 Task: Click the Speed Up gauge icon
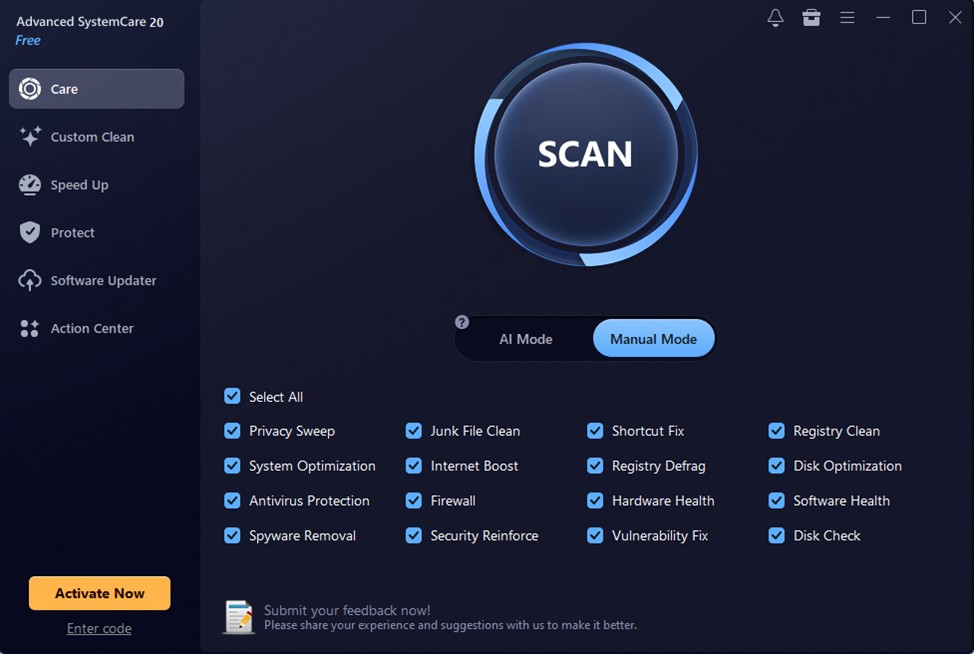(x=29, y=184)
